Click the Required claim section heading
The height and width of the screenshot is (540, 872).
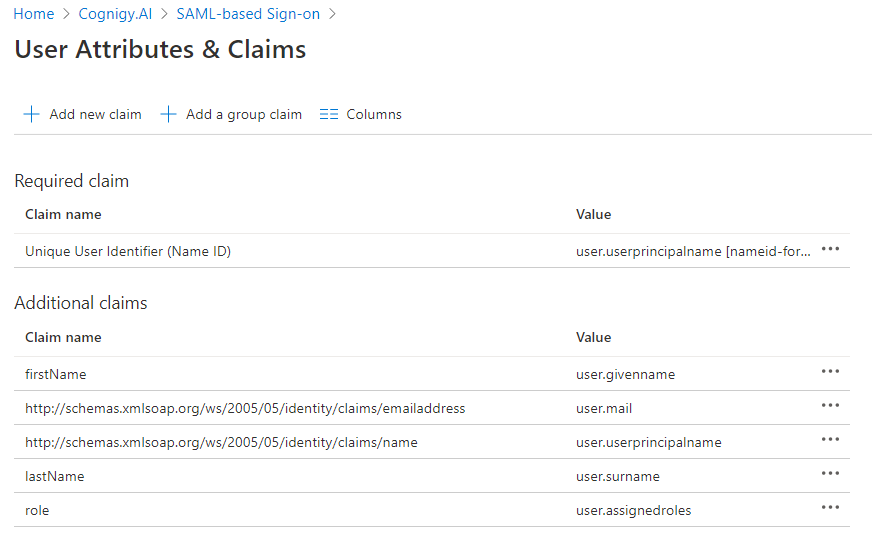coord(71,181)
